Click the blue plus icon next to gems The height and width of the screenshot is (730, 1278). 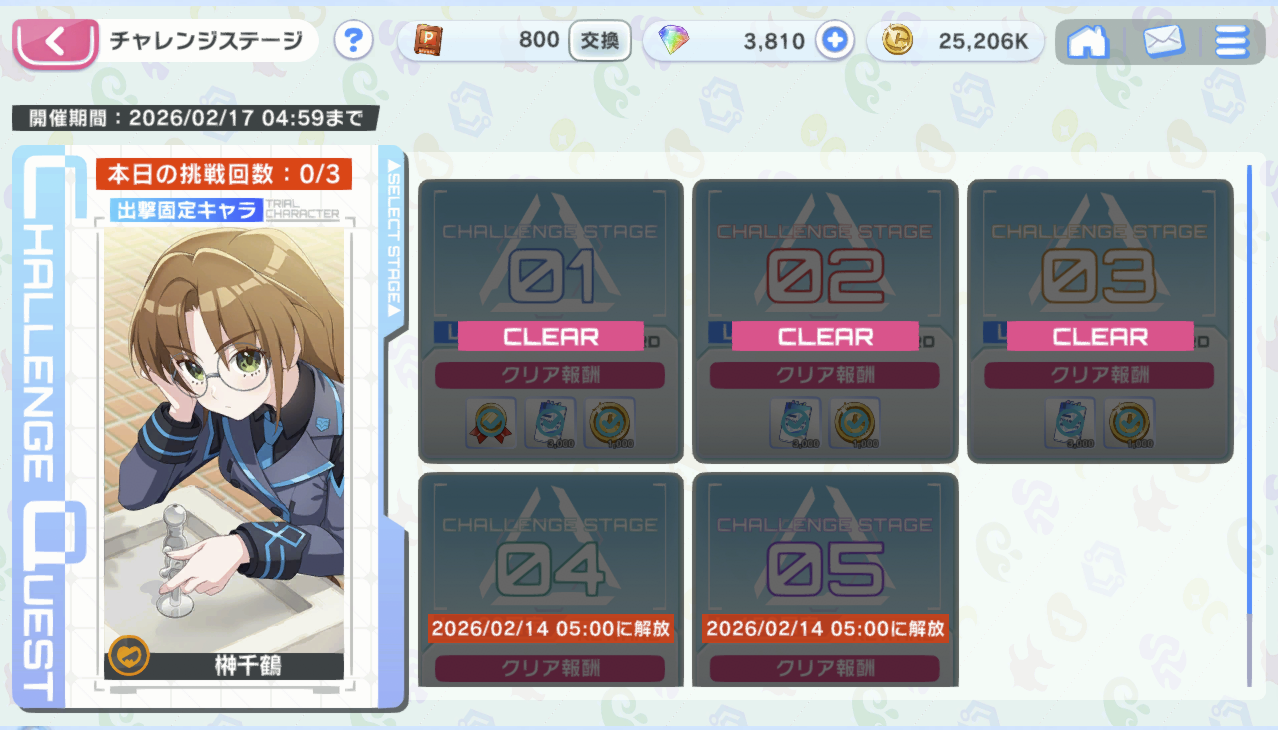tap(832, 41)
